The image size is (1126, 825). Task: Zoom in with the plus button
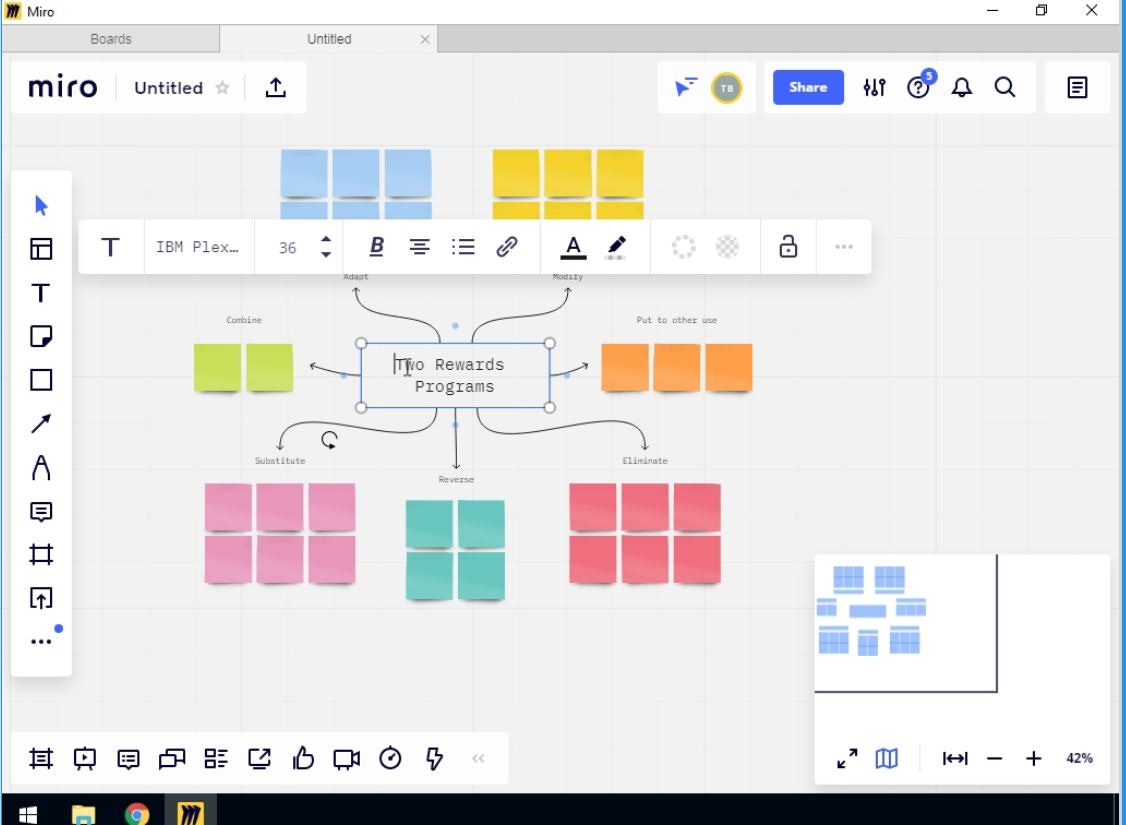pyautogui.click(x=1033, y=758)
